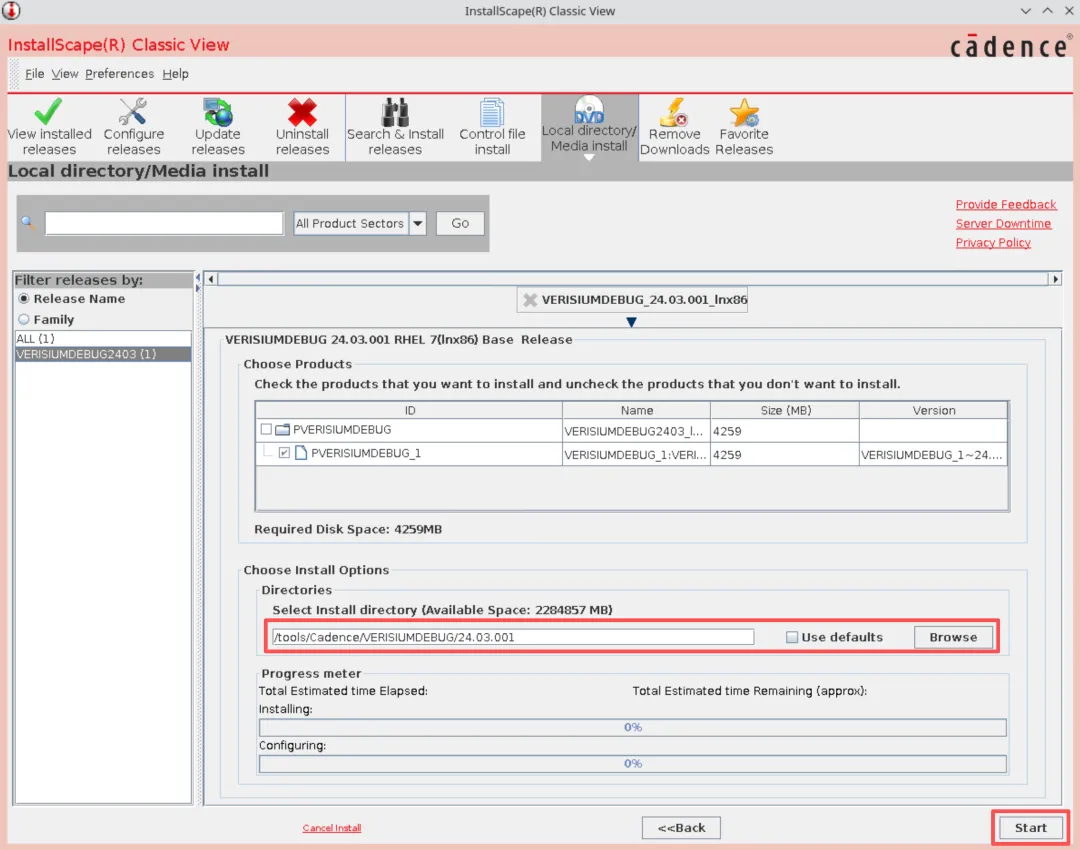This screenshot has height=850, width=1080.
Task: Select the Release Name radio button
Action: 24,299
